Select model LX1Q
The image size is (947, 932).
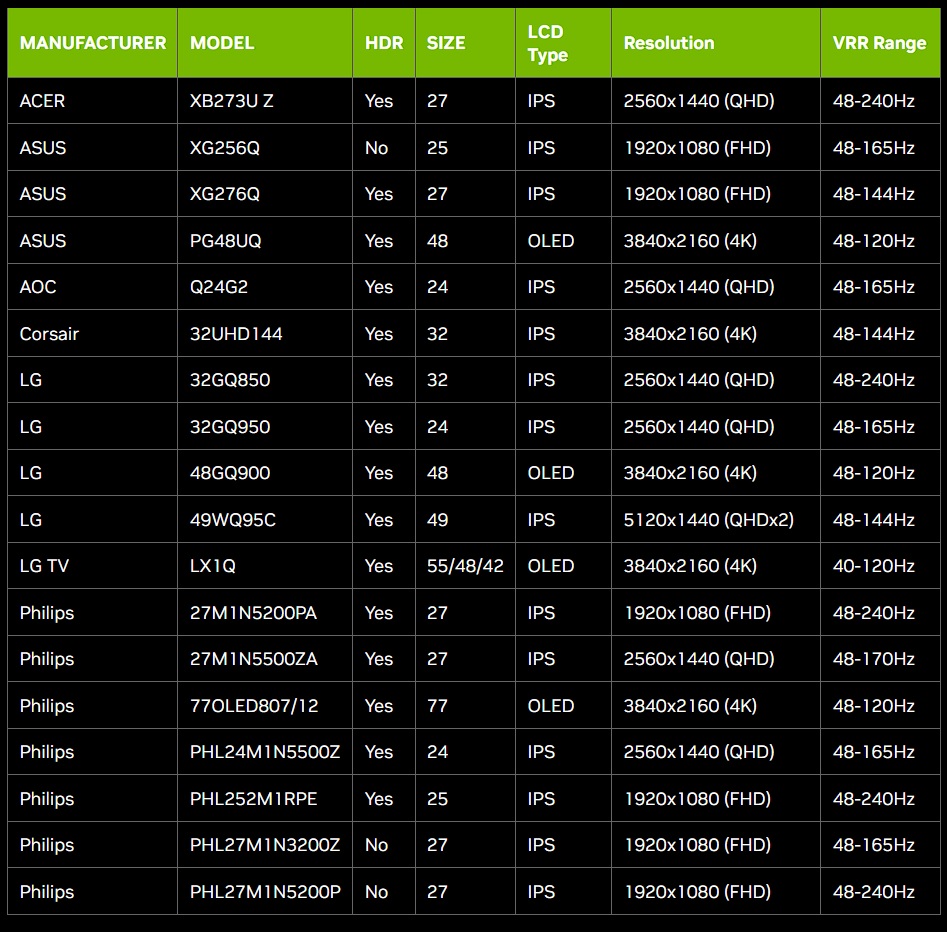click(265, 566)
